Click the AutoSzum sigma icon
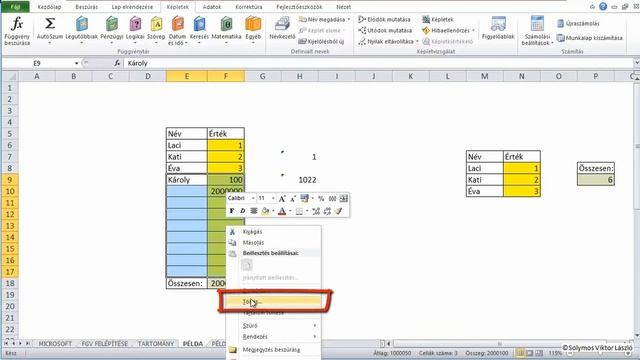Viewport: 640px width, 360px height. 50,23
